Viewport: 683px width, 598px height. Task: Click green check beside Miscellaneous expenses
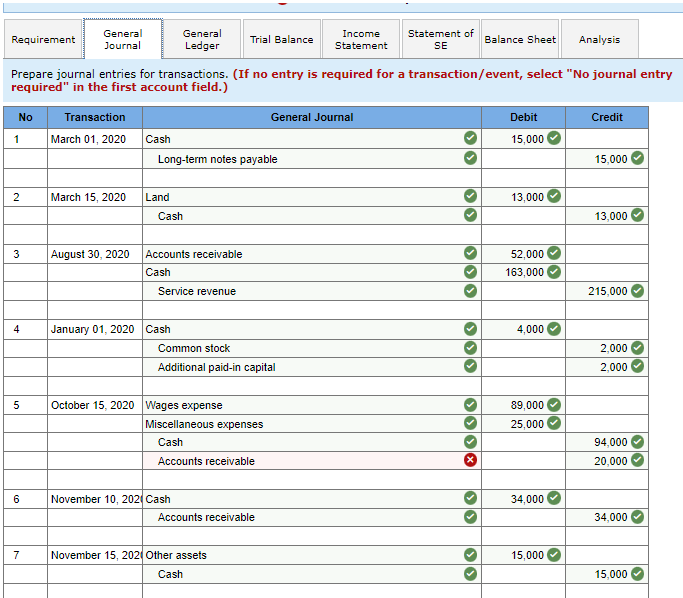point(470,423)
